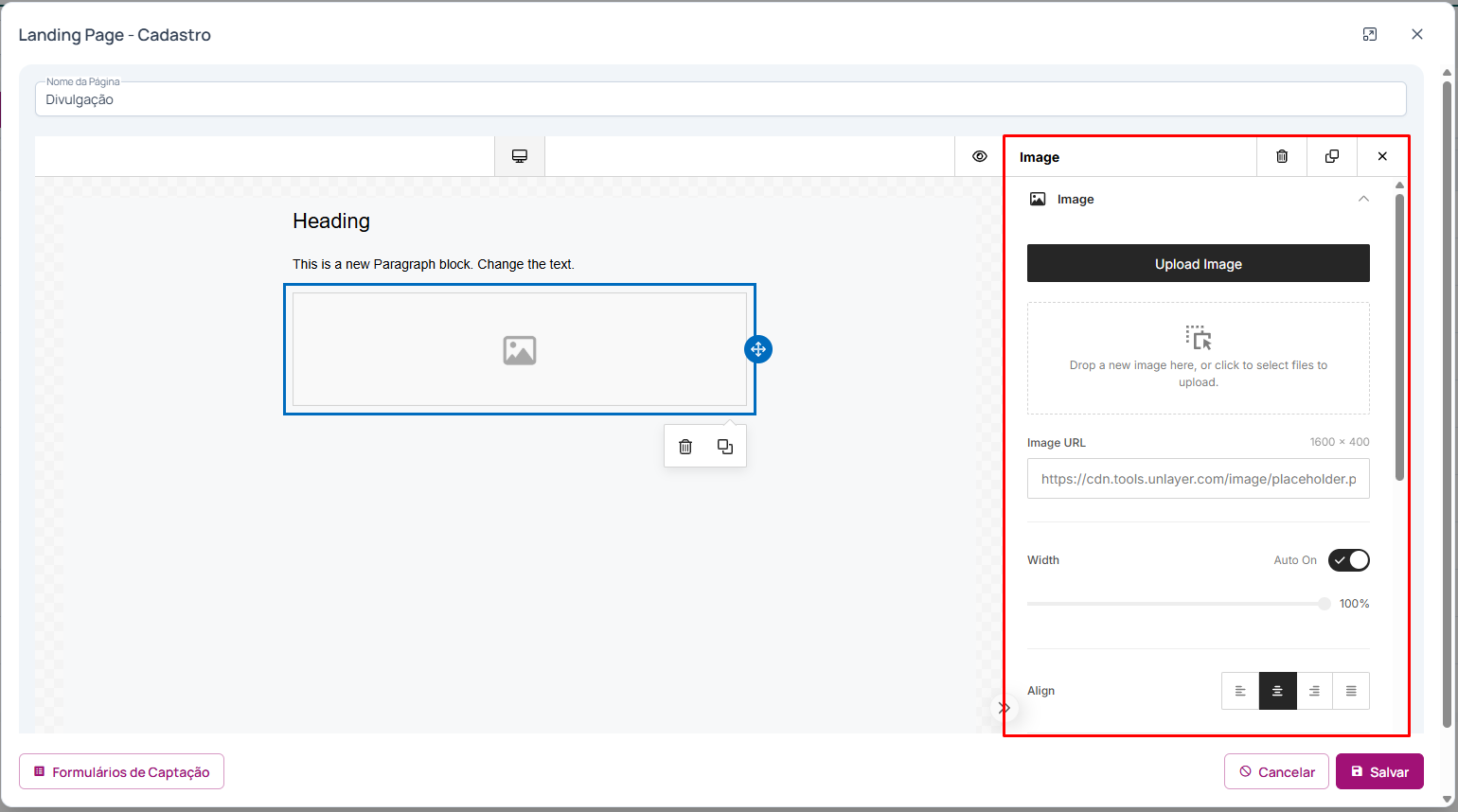This screenshot has height=812, width=1458.
Task: Toggle the Width Auto On switch
Action: pos(1348,560)
